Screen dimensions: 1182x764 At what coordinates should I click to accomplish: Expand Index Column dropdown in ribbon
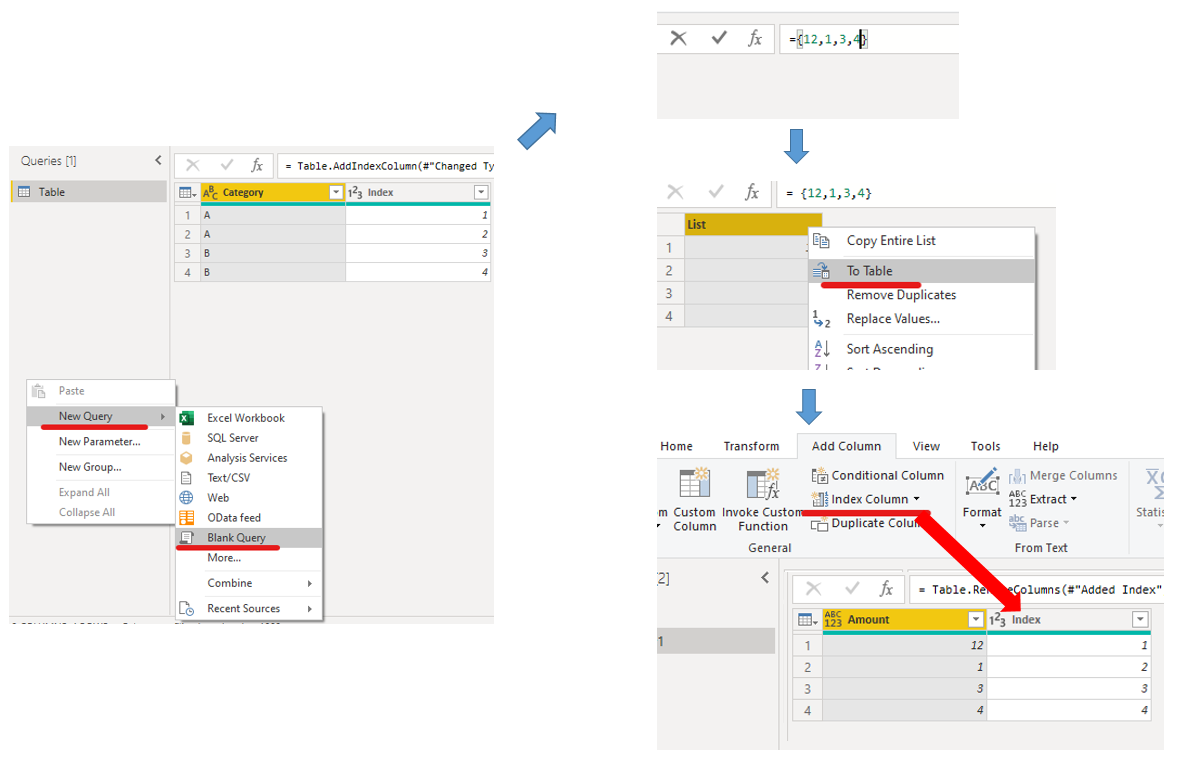point(917,499)
